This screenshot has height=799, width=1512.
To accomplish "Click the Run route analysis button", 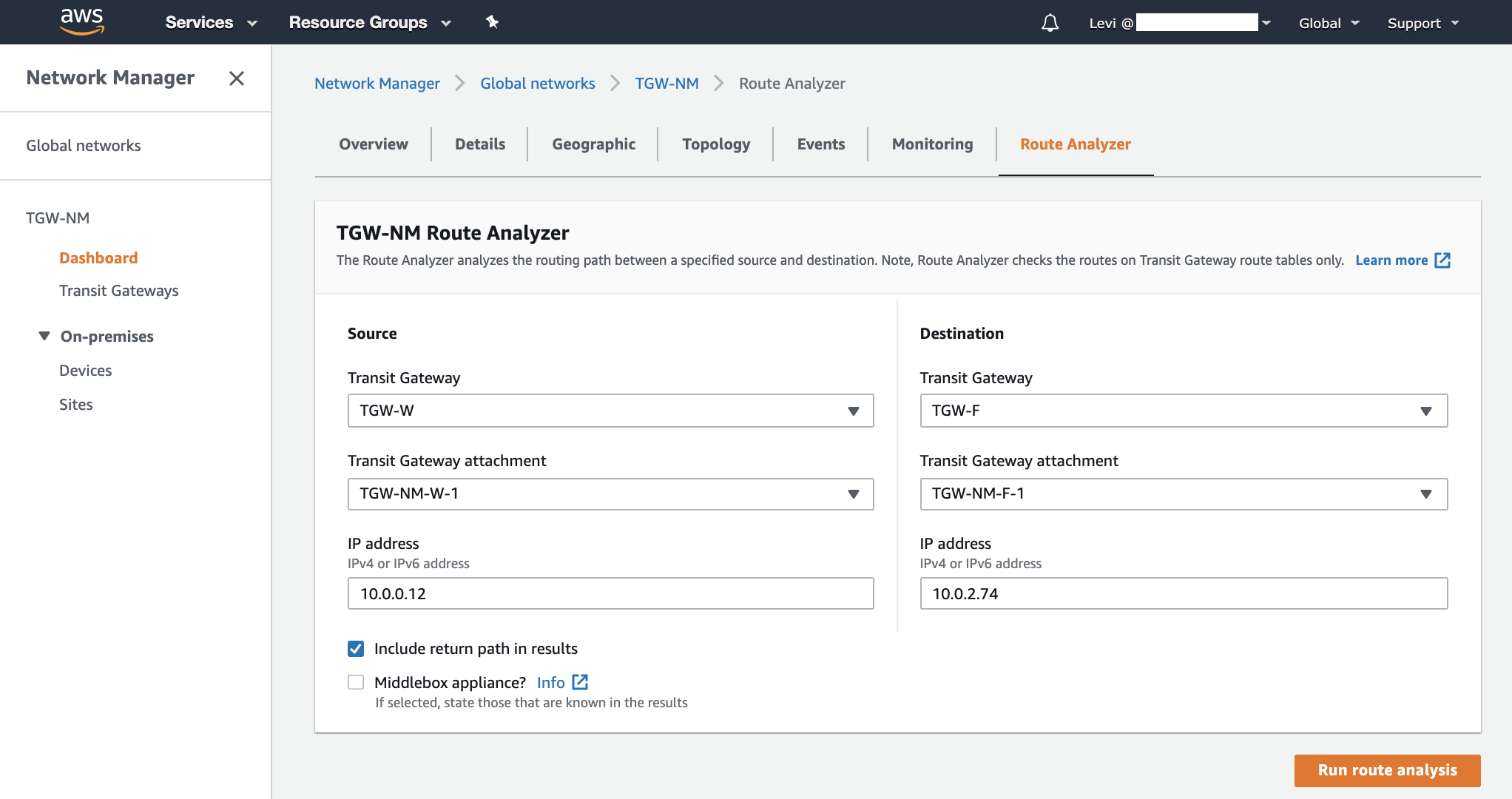I will [1387, 770].
